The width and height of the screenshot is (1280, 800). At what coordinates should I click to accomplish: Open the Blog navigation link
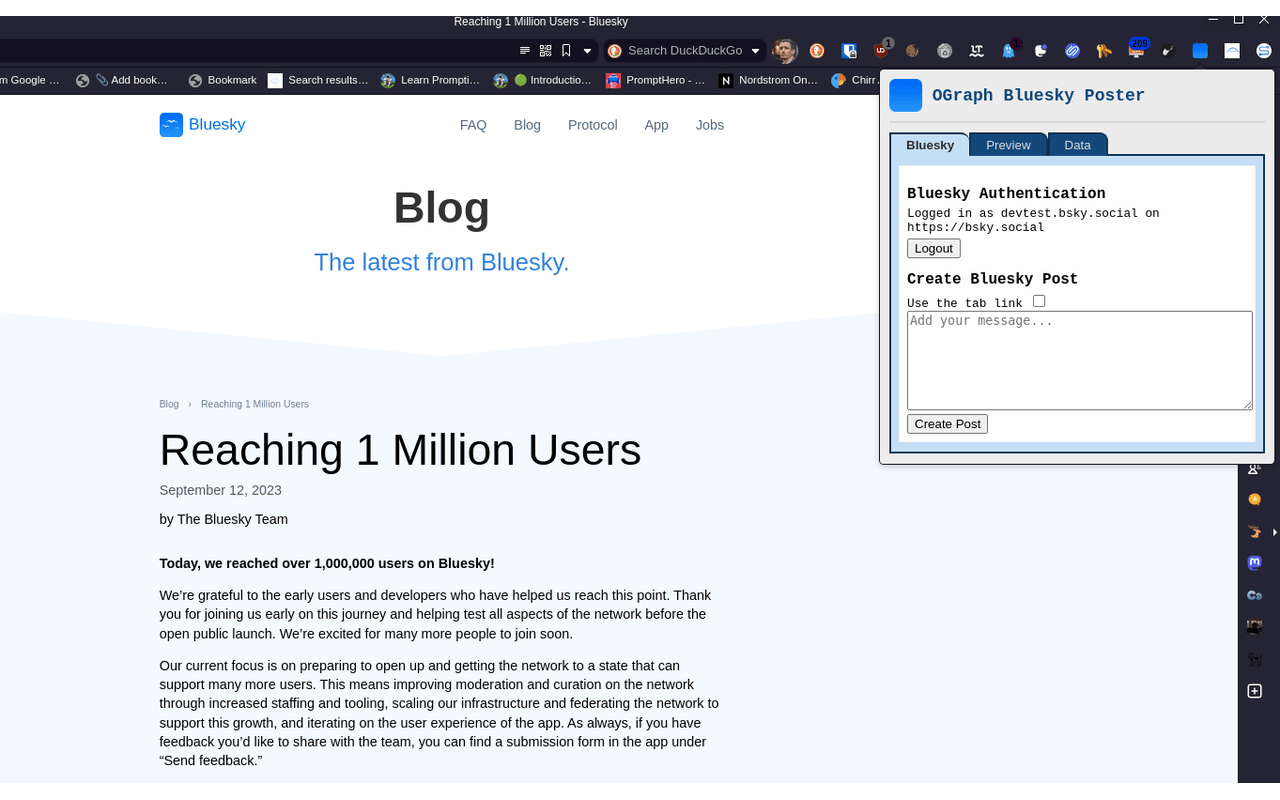[527, 125]
